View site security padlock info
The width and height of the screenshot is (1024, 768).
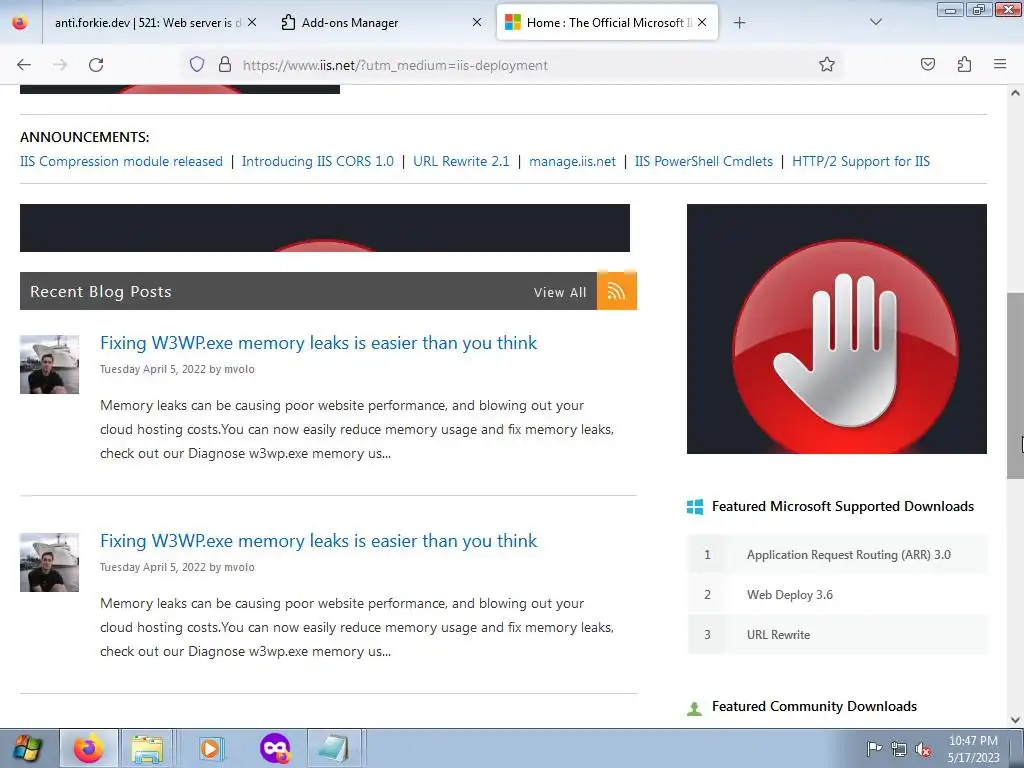coord(225,65)
